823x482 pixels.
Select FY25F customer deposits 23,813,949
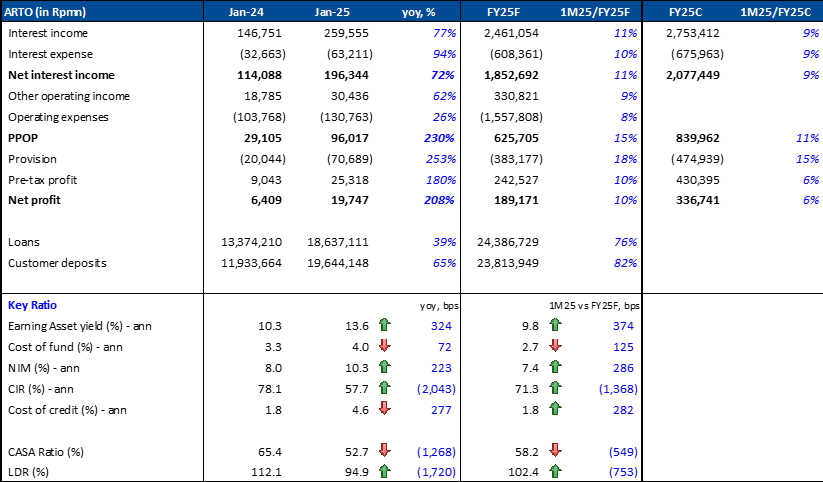click(508, 263)
